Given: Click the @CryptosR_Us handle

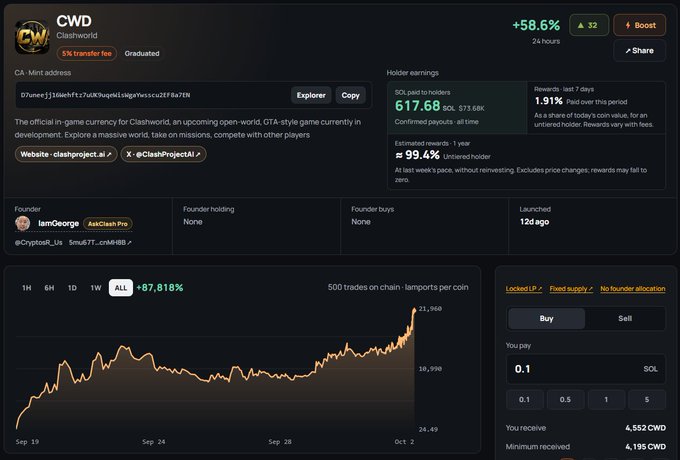Looking at the screenshot, I should click(39, 243).
